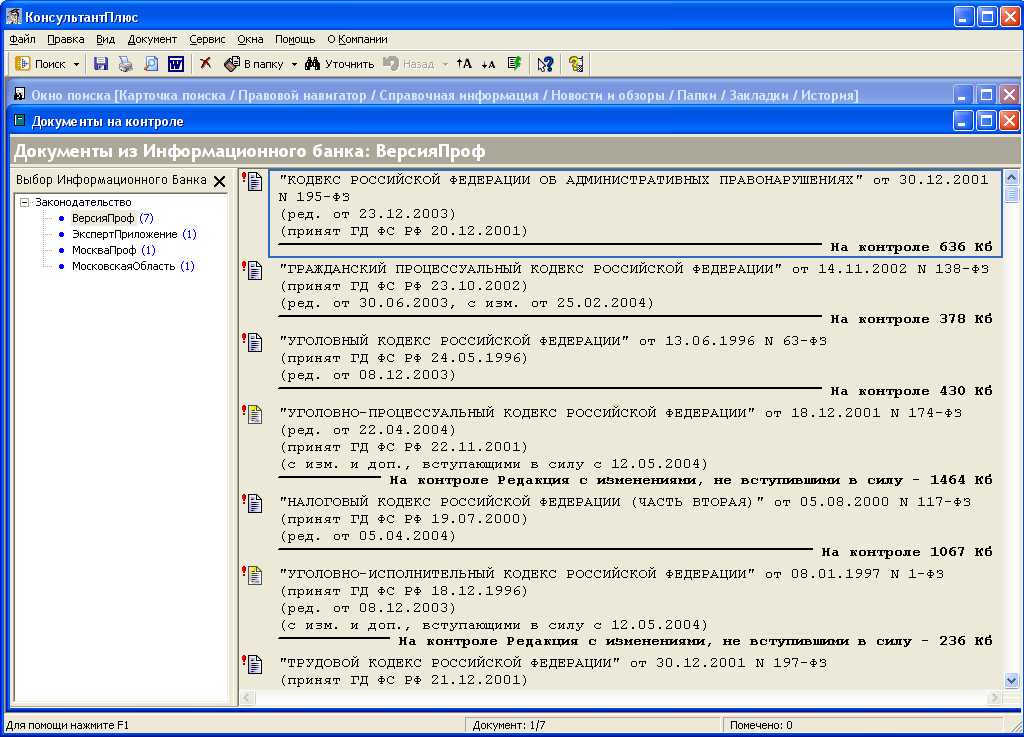The width and height of the screenshot is (1024, 737).
Task: Click icon beside Гражданский процессуальный кодекс
Action: [253, 270]
